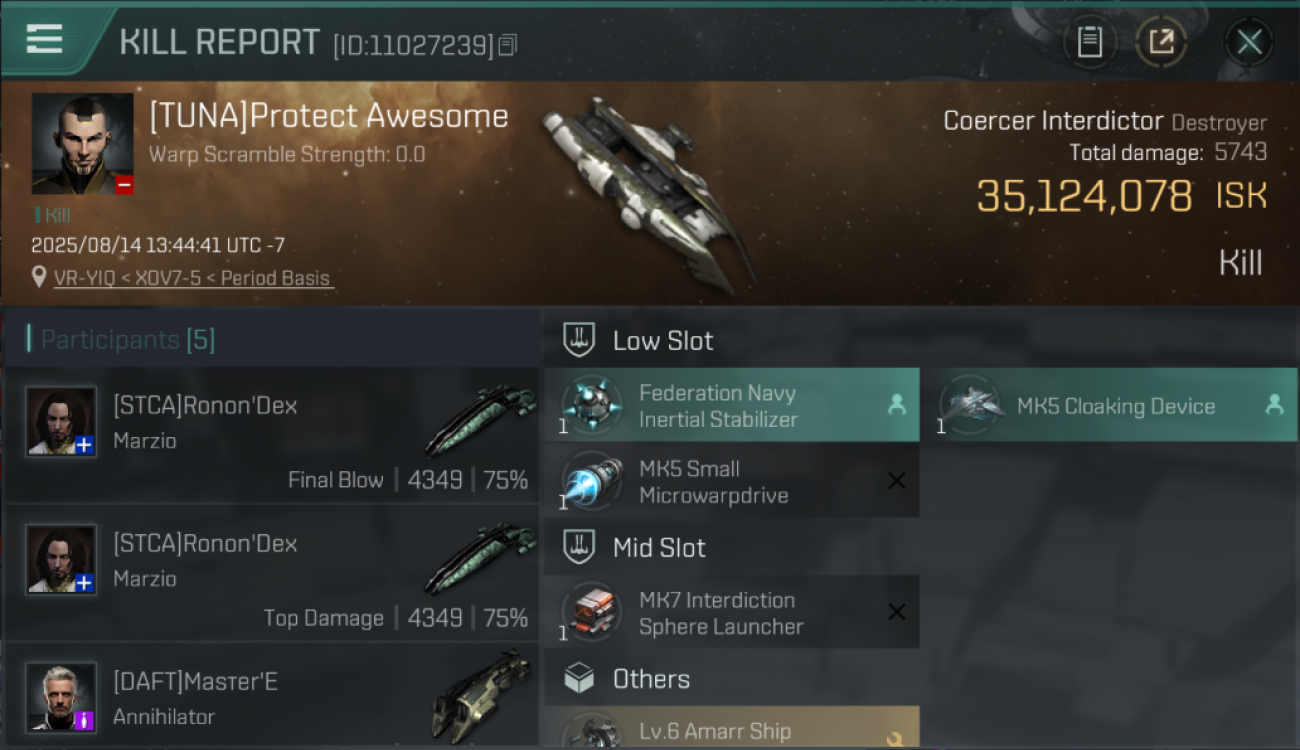Click the clipboard report icon
The image size is (1300, 750).
[1089, 42]
